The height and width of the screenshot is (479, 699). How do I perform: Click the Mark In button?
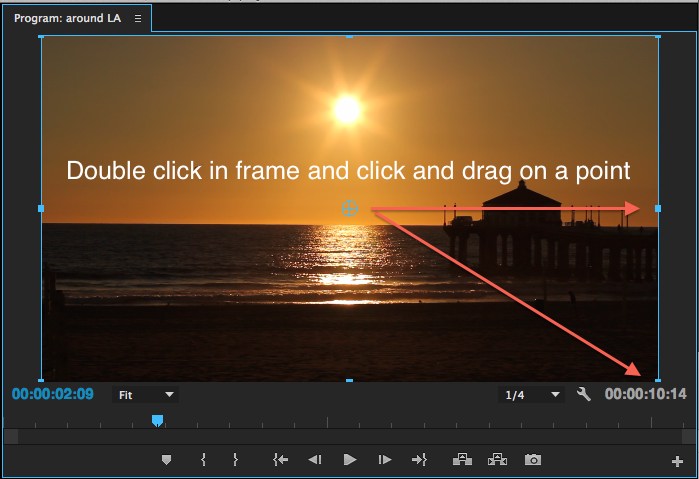(x=203, y=460)
